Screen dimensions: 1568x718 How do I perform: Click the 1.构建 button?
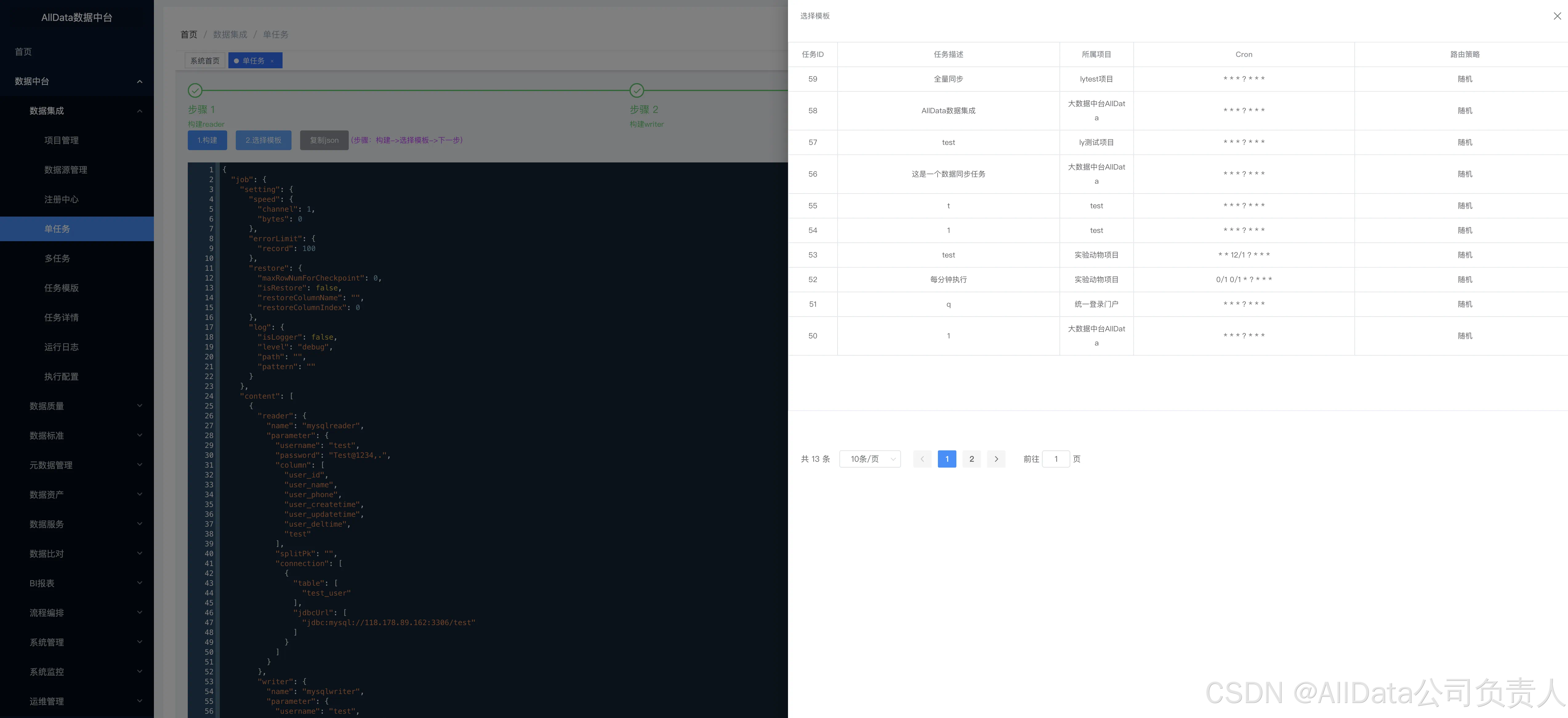pos(207,140)
